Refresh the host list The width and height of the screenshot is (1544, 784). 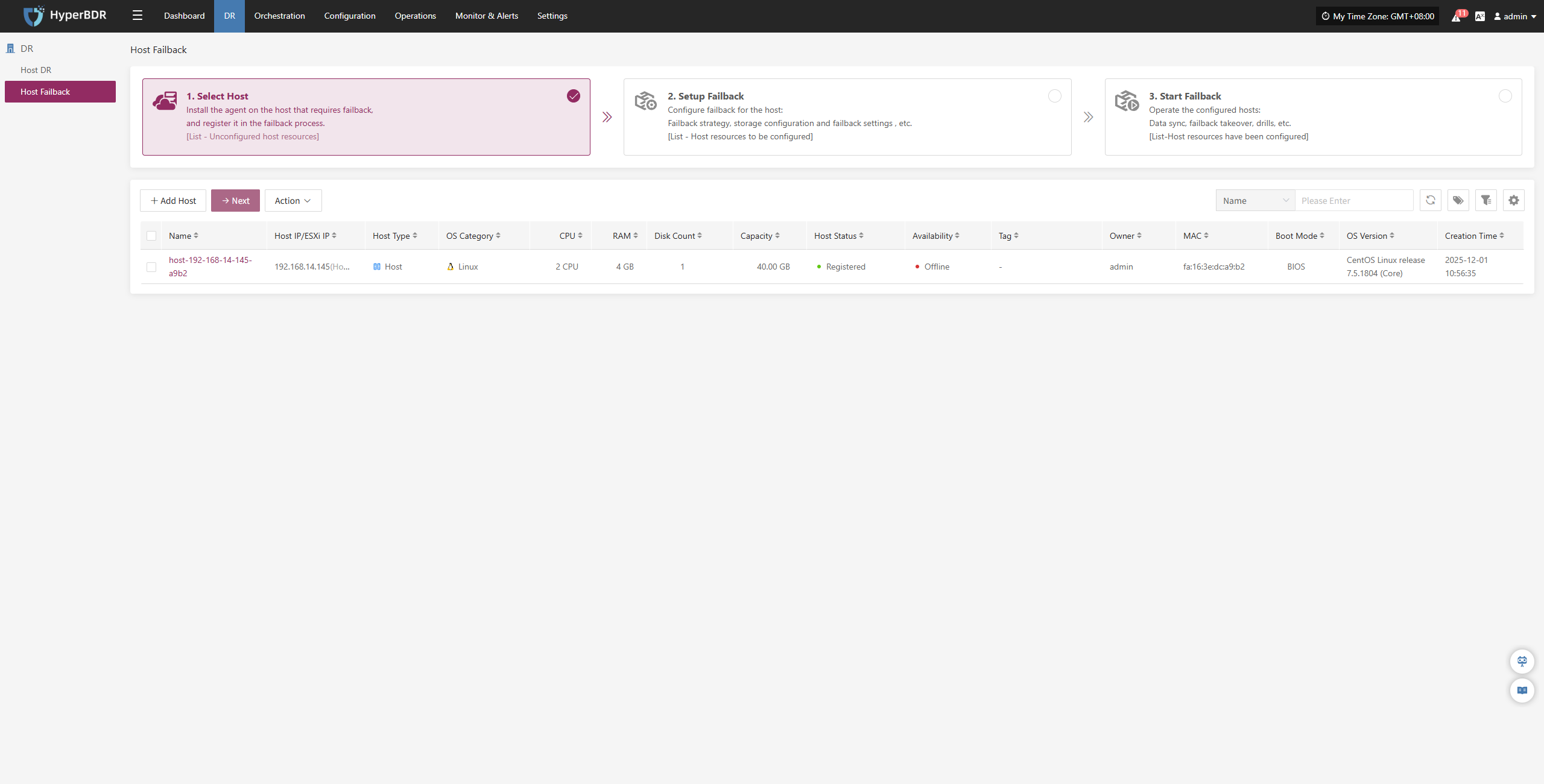(x=1430, y=200)
